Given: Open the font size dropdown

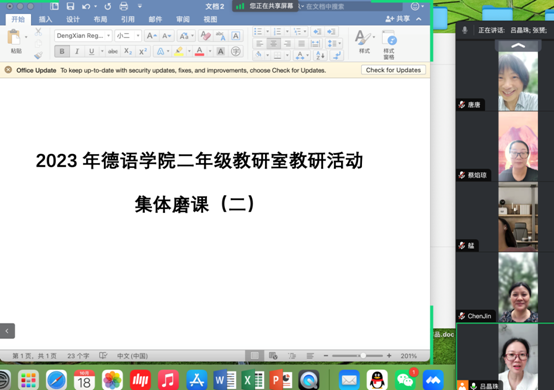Looking at the screenshot, I should click(138, 36).
